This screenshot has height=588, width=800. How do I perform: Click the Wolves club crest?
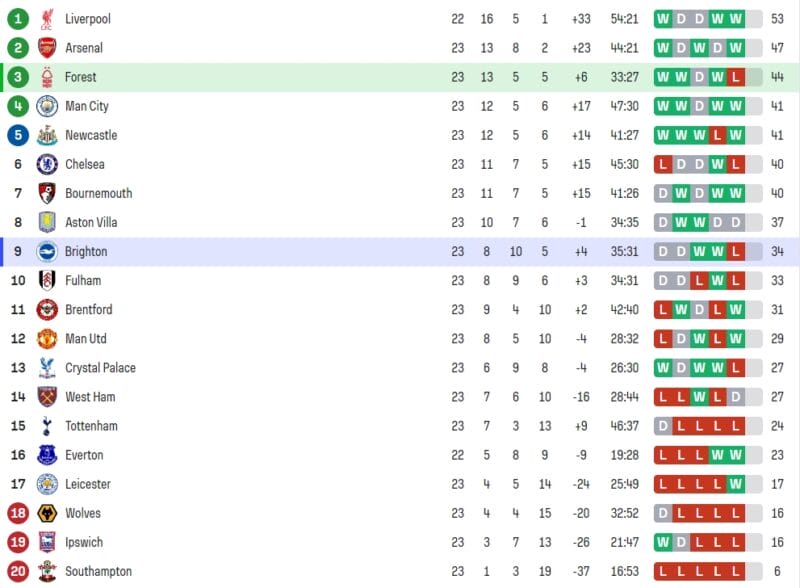point(47,513)
